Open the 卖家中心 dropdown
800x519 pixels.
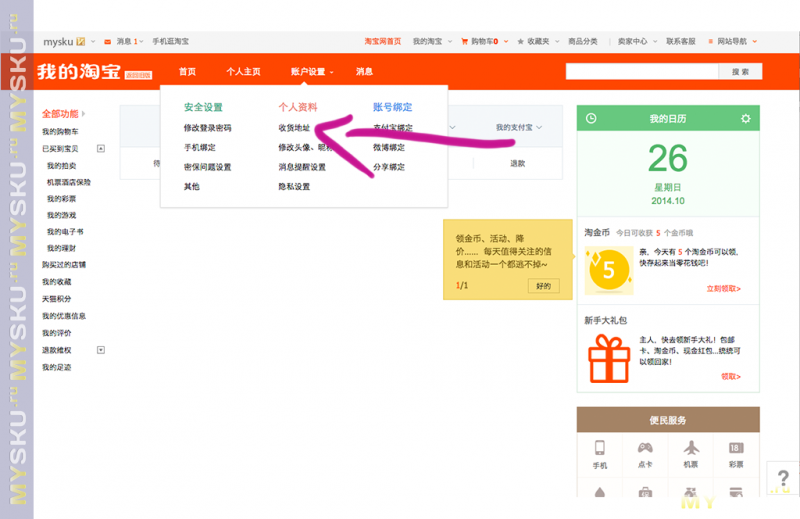[637, 41]
